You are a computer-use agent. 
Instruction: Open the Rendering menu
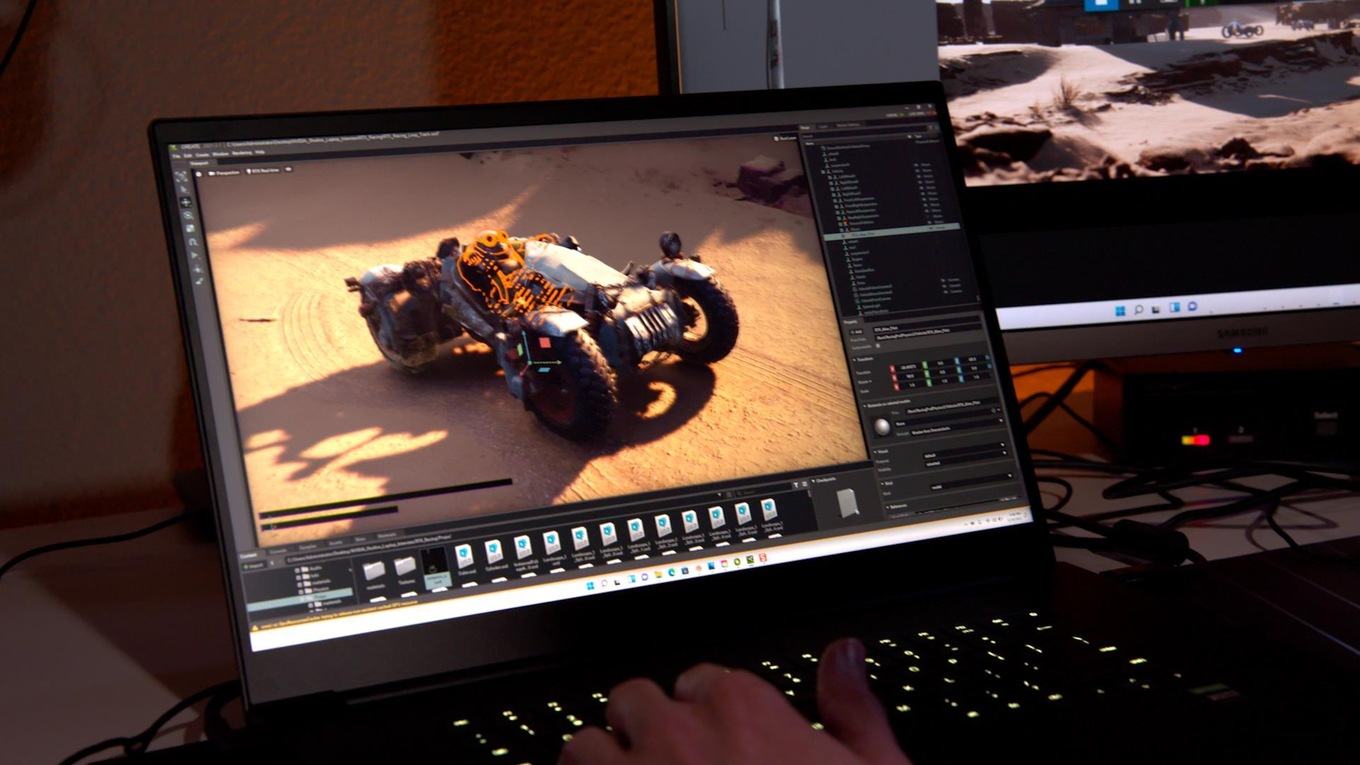pyautogui.click(x=242, y=153)
